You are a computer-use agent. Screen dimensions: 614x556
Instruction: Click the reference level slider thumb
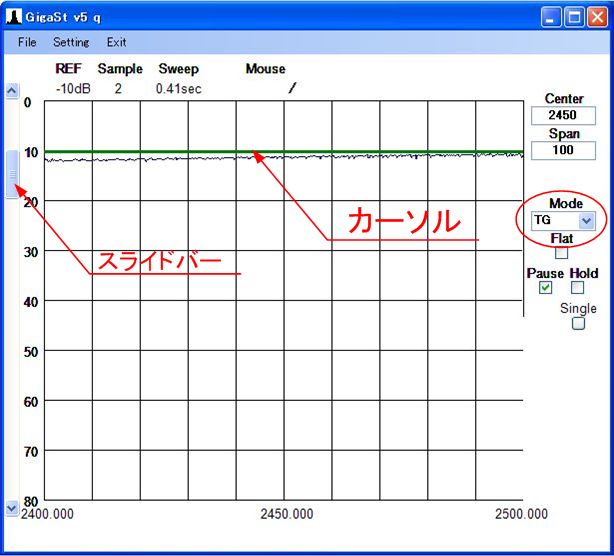(12, 174)
